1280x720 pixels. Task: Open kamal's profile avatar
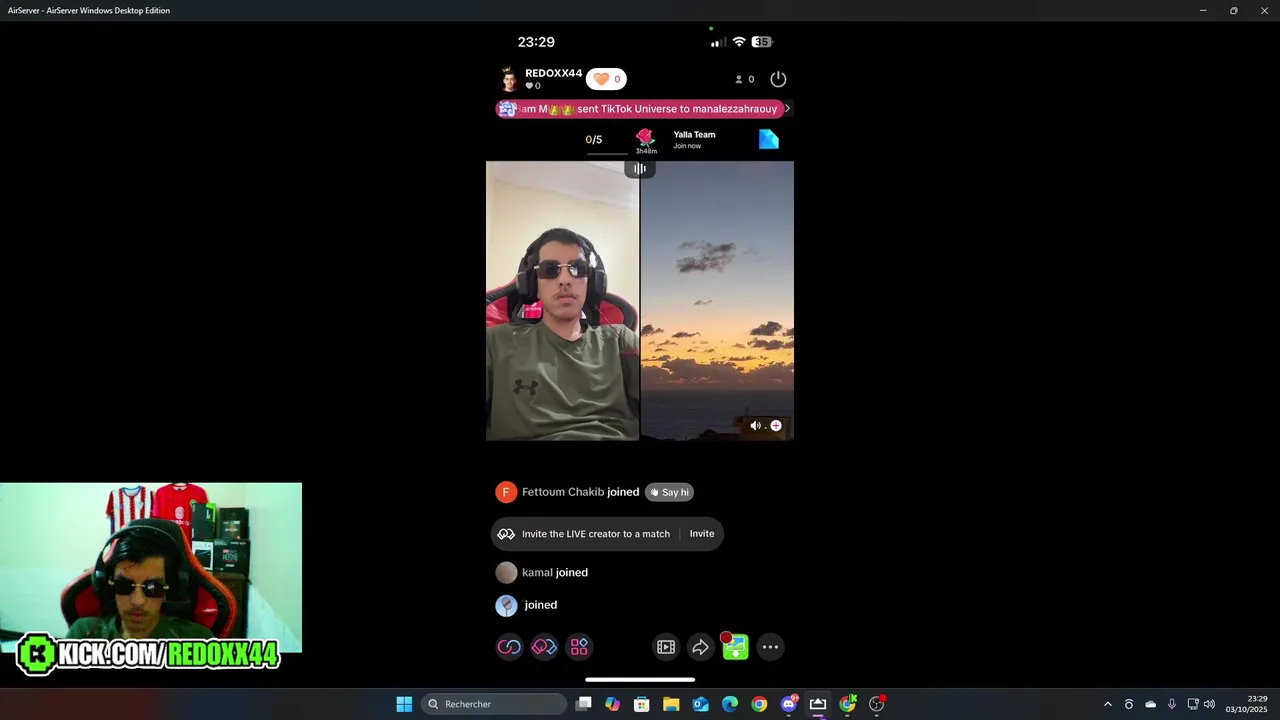click(x=506, y=572)
